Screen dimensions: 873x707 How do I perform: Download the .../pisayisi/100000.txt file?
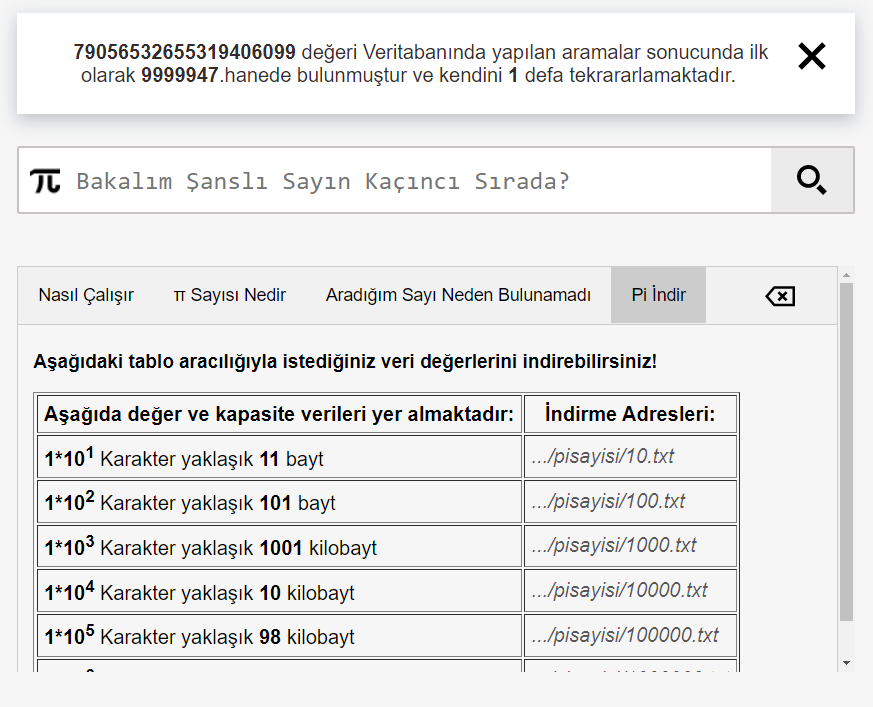[x=625, y=635]
